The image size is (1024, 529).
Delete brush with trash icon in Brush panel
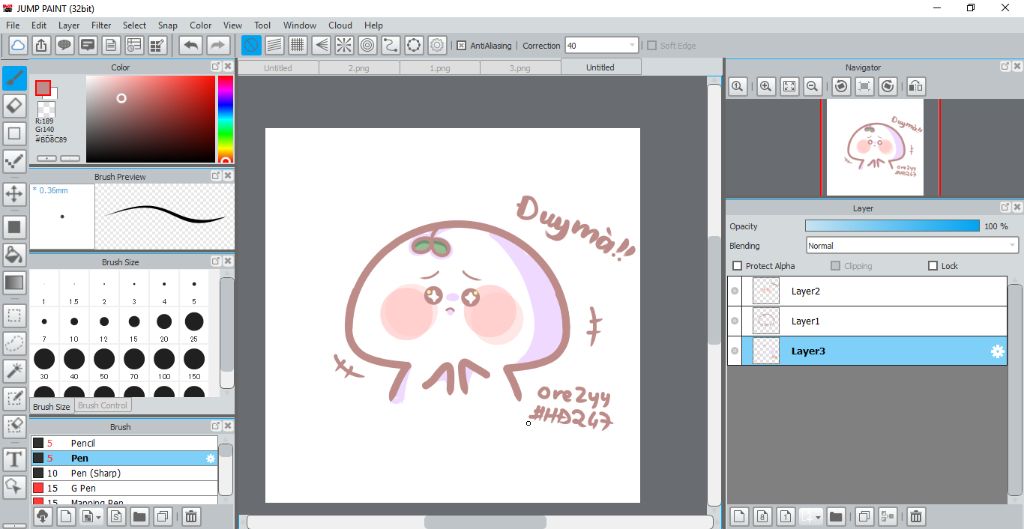(x=191, y=516)
